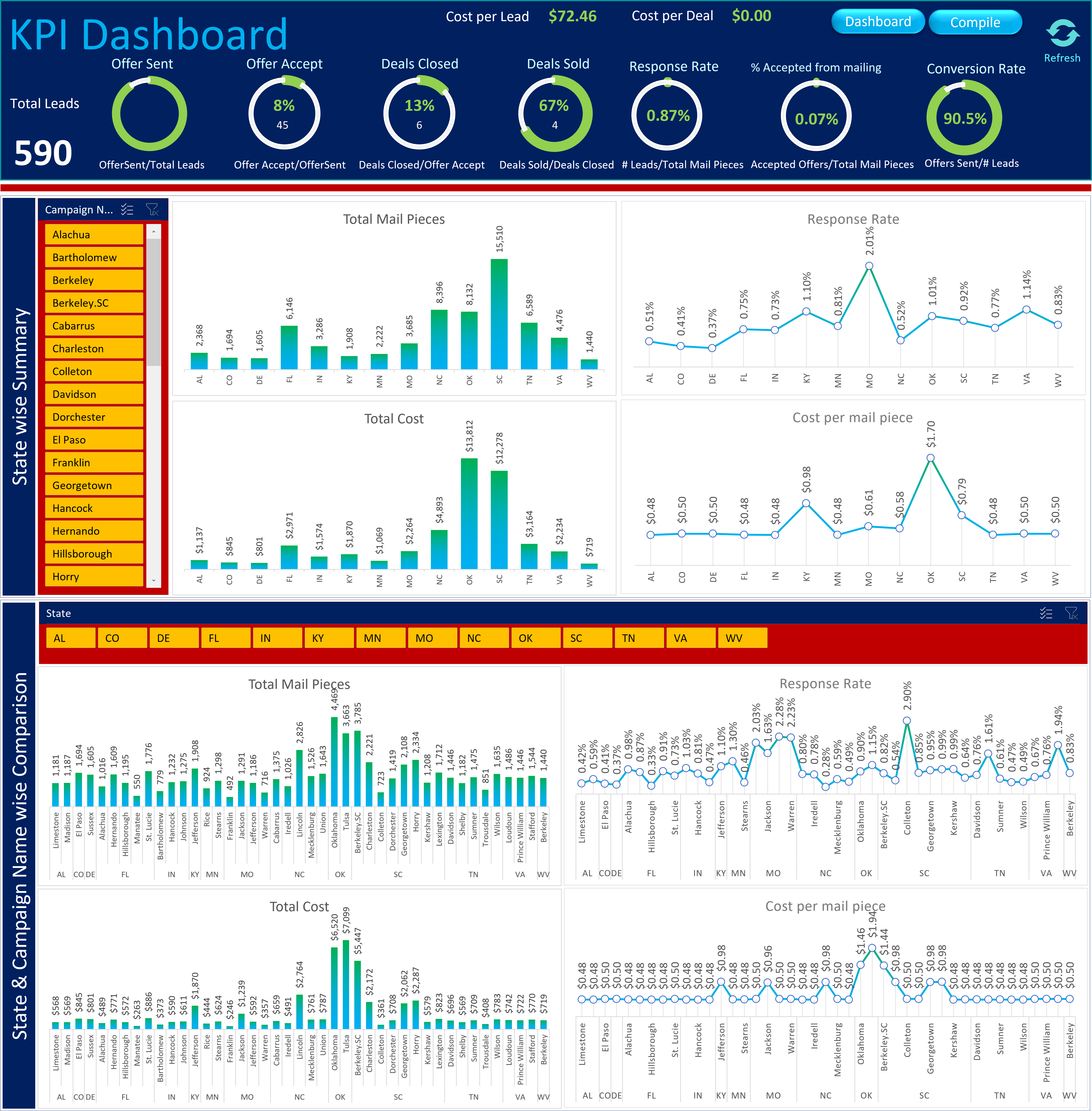
Task: Click the Refresh arrows icon
Action: point(1063,33)
